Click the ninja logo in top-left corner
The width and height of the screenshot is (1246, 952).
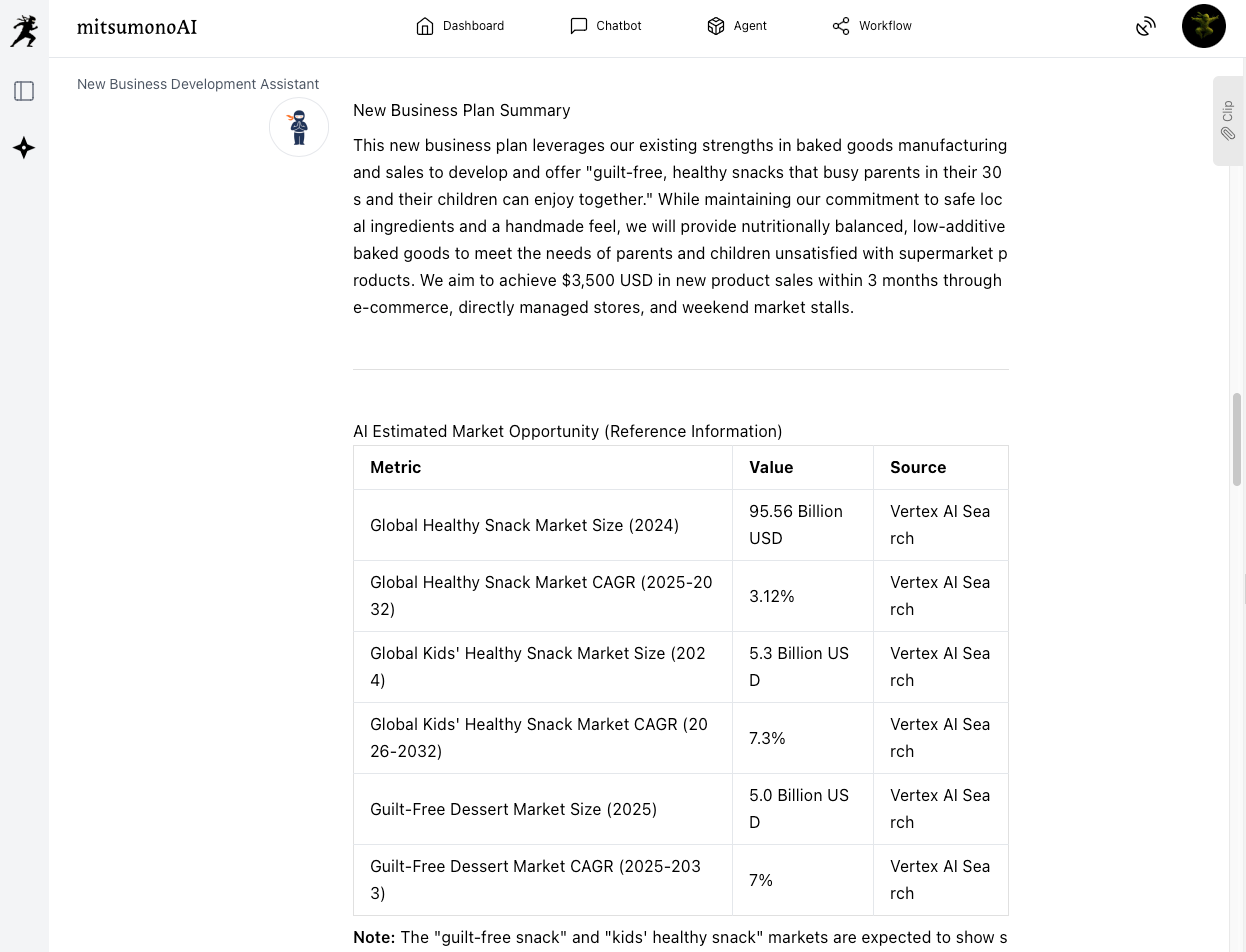click(24, 30)
